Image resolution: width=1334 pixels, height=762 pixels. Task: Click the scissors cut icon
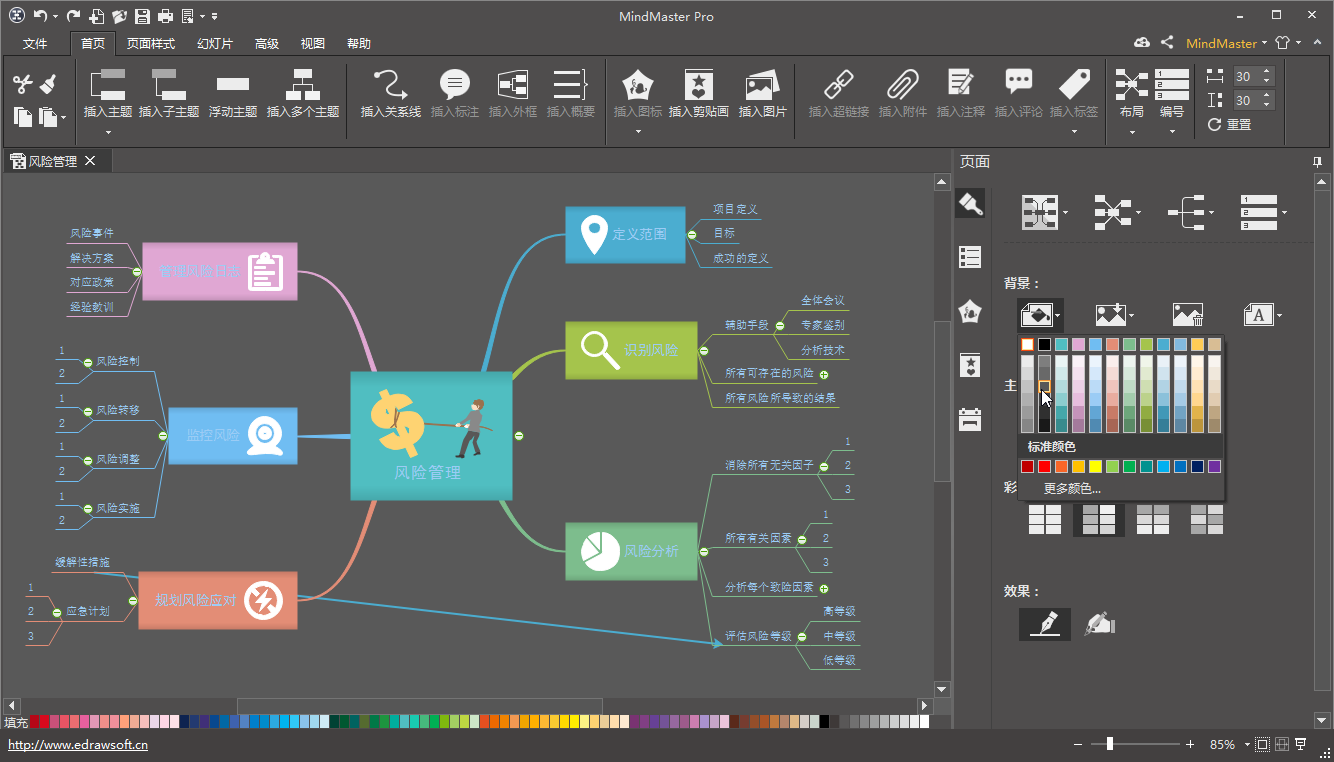[x=23, y=84]
